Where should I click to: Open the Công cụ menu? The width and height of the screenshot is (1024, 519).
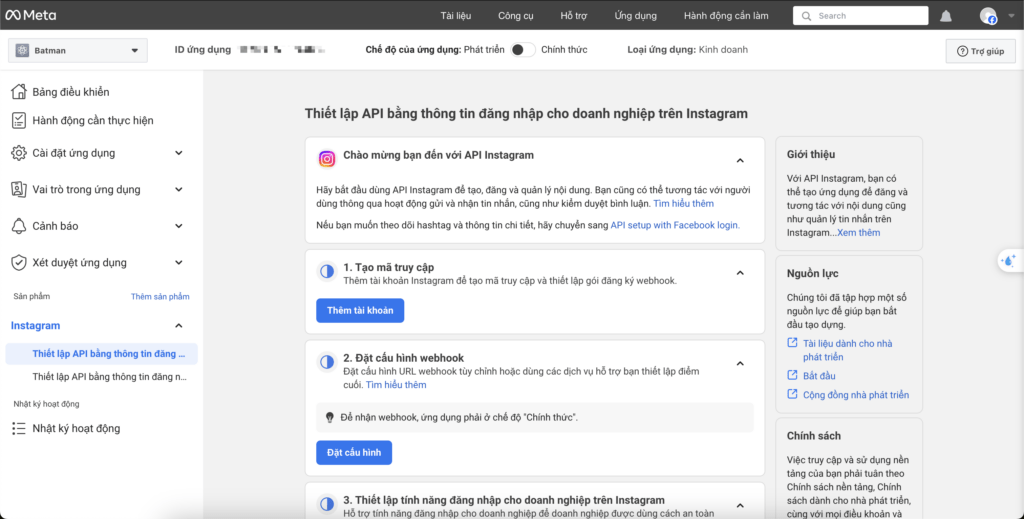click(516, 16)
